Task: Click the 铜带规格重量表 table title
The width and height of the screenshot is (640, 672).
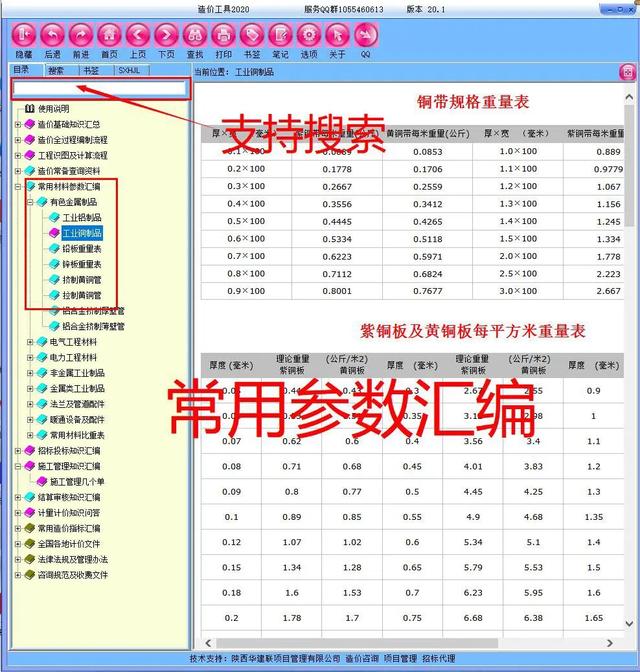Action: (473, 102)
